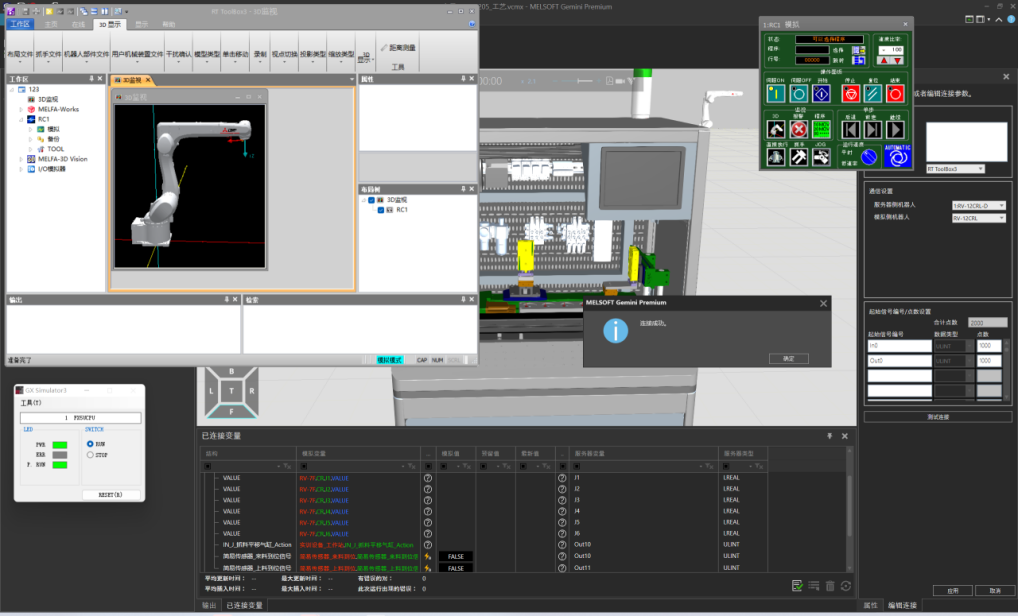Click 确定 in the connection success dialog
The image size is (1019, 616).
tap(788, 359)
